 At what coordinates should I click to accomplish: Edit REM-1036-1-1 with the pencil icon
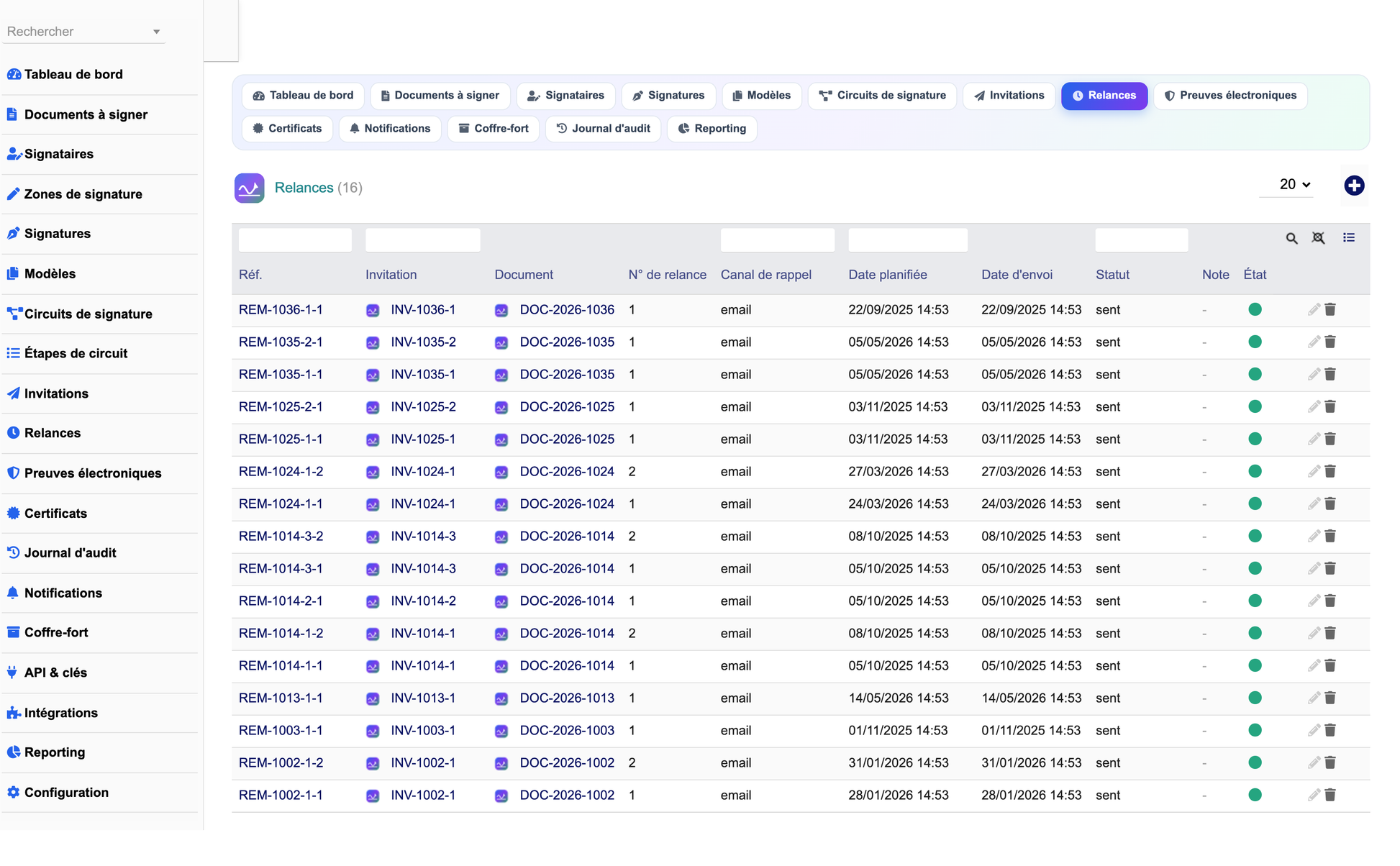(x=1314, y=309)
